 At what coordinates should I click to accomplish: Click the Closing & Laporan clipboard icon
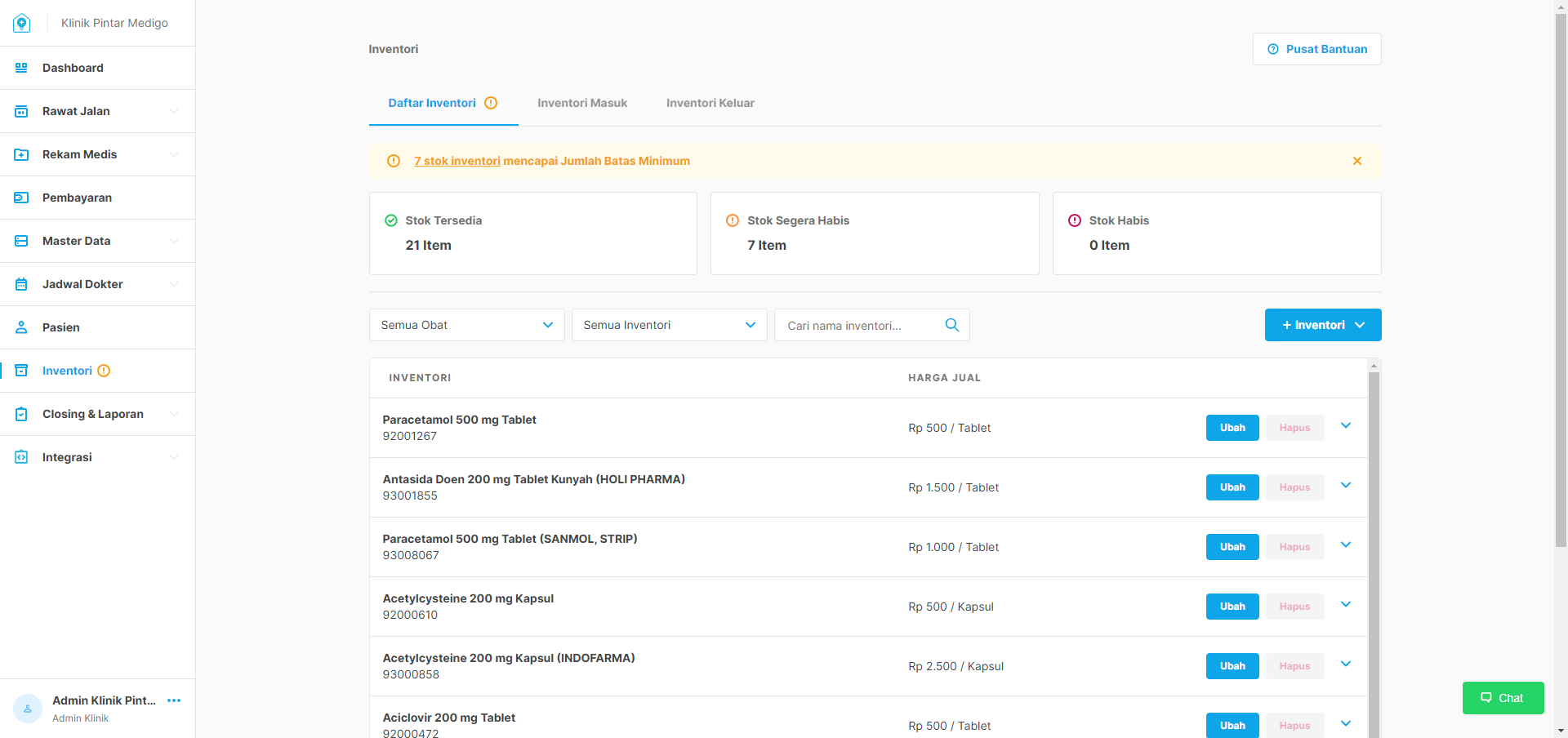point(21,414)
